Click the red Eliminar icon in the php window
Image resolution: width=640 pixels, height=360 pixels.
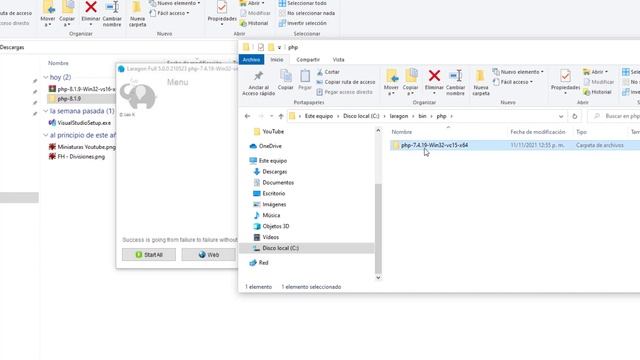pyautogui.click(x=434, y=76)
